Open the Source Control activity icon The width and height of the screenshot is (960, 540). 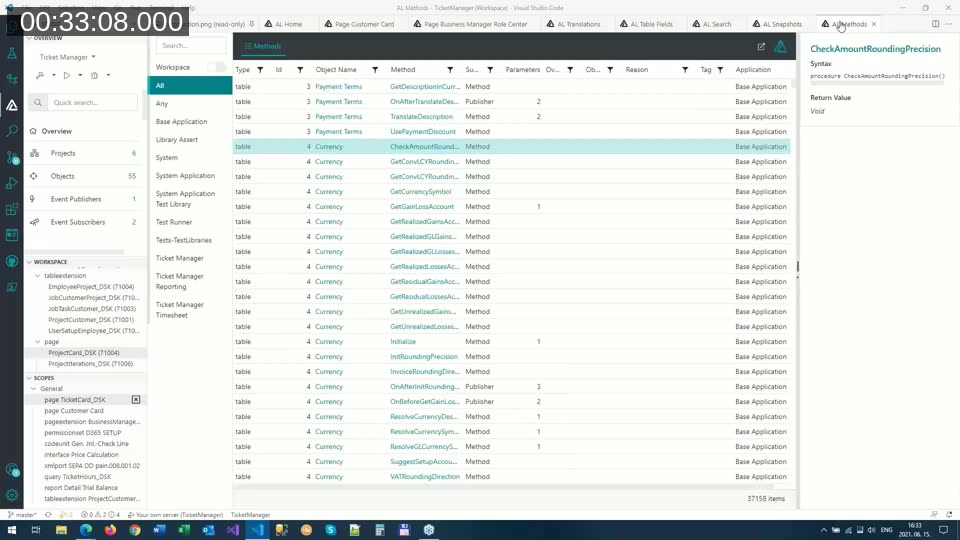12,157
